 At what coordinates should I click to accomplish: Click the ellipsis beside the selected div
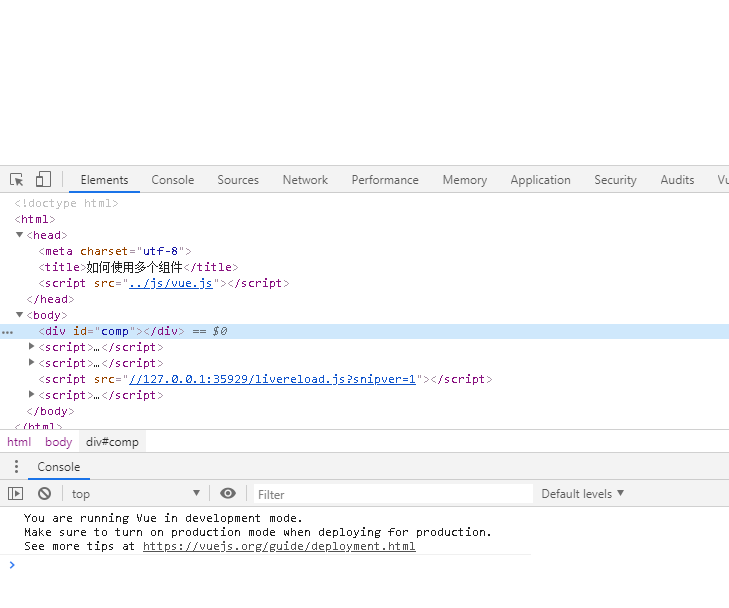click(x=8, y=331)
